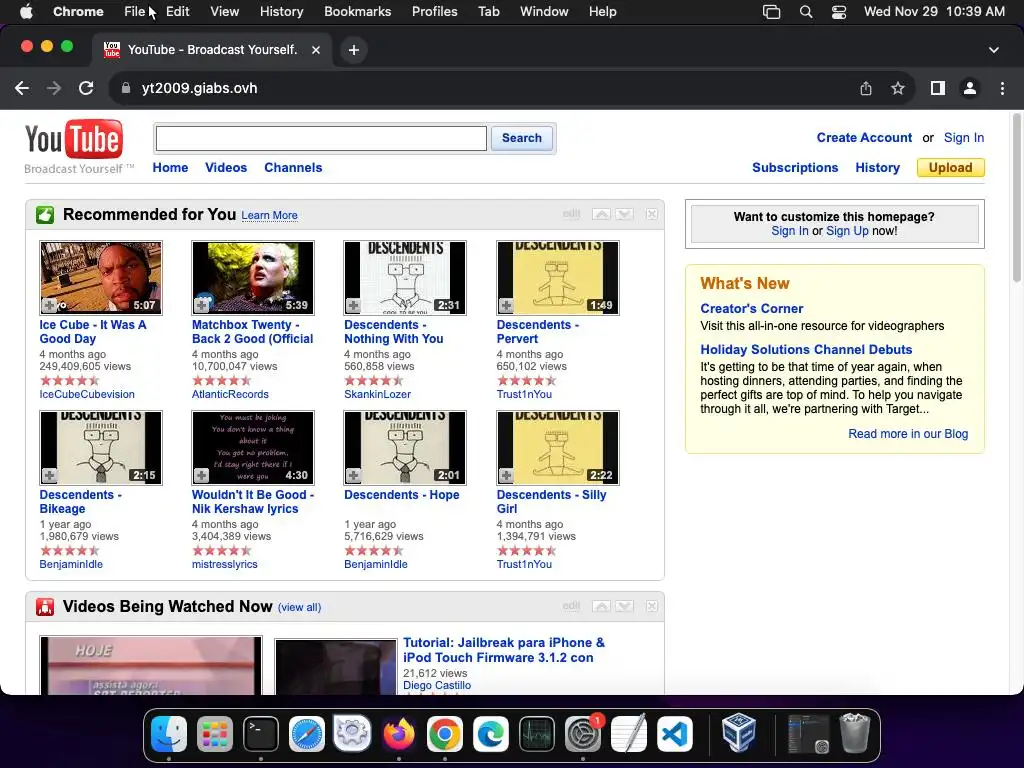The width and height of the screenshot is (1024, 768).
Task: Go back with Chrome's back arrow
Action: 22,88
